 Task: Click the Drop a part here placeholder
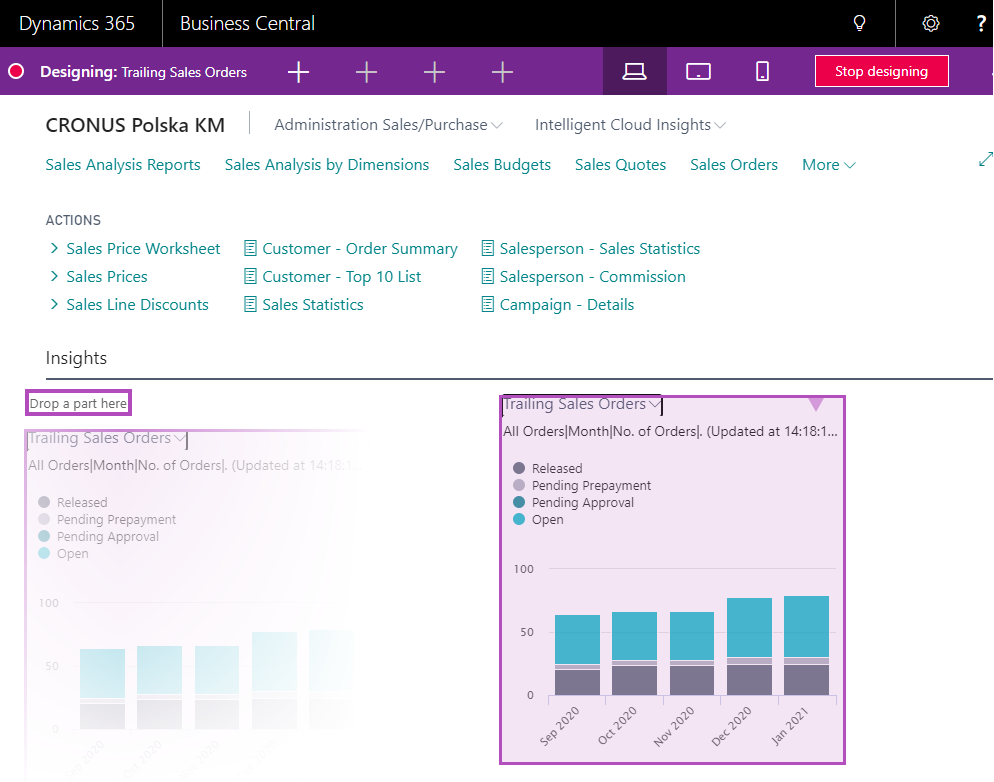(78, 403)
